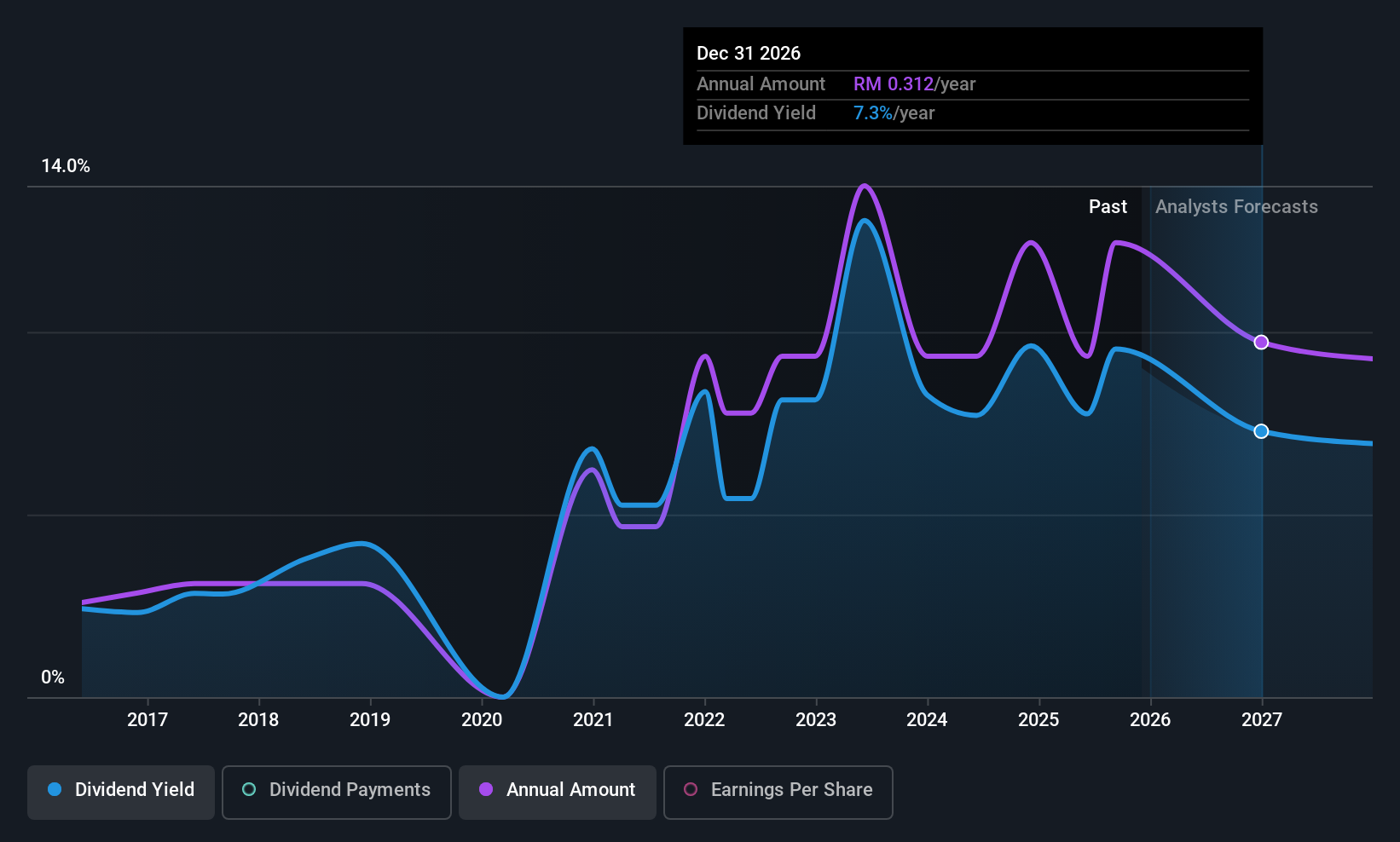Click the tooltip date Dec 31 2026
This screenshot has width=1400, height=842.
pyautogui.click(x=749, y=54)
